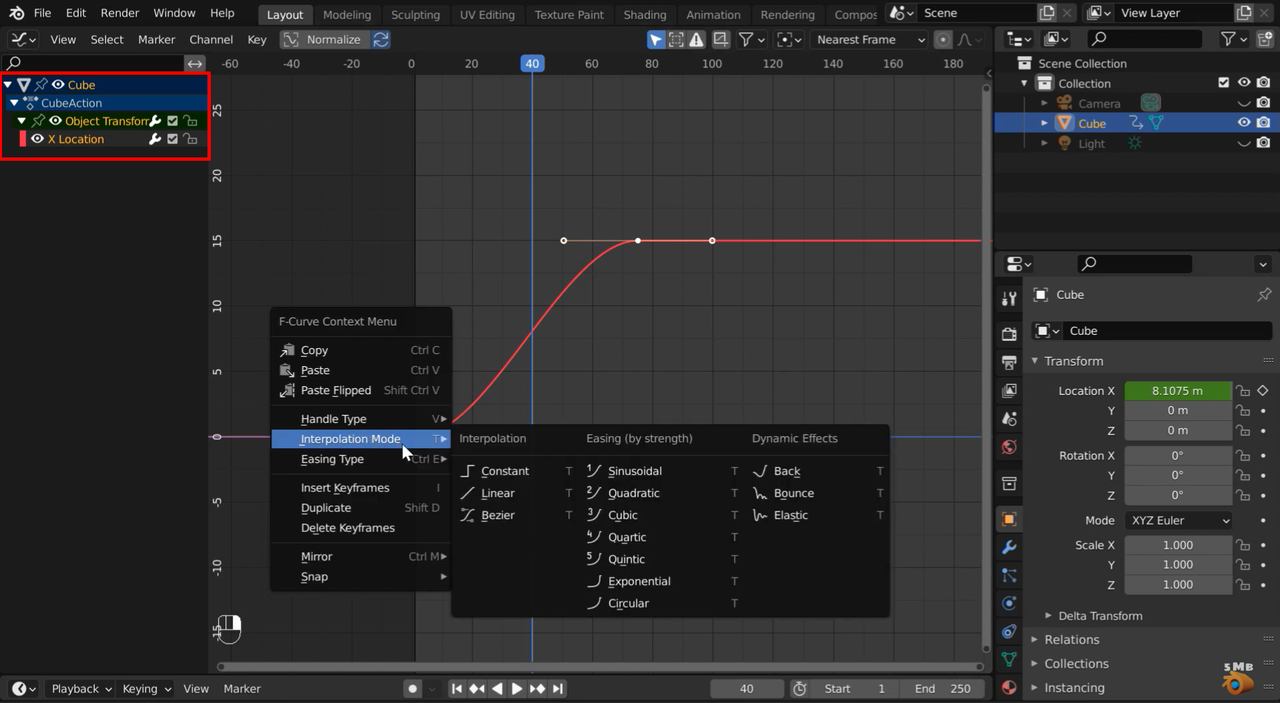Open the Physics properties tab

tap(1009, 603)
